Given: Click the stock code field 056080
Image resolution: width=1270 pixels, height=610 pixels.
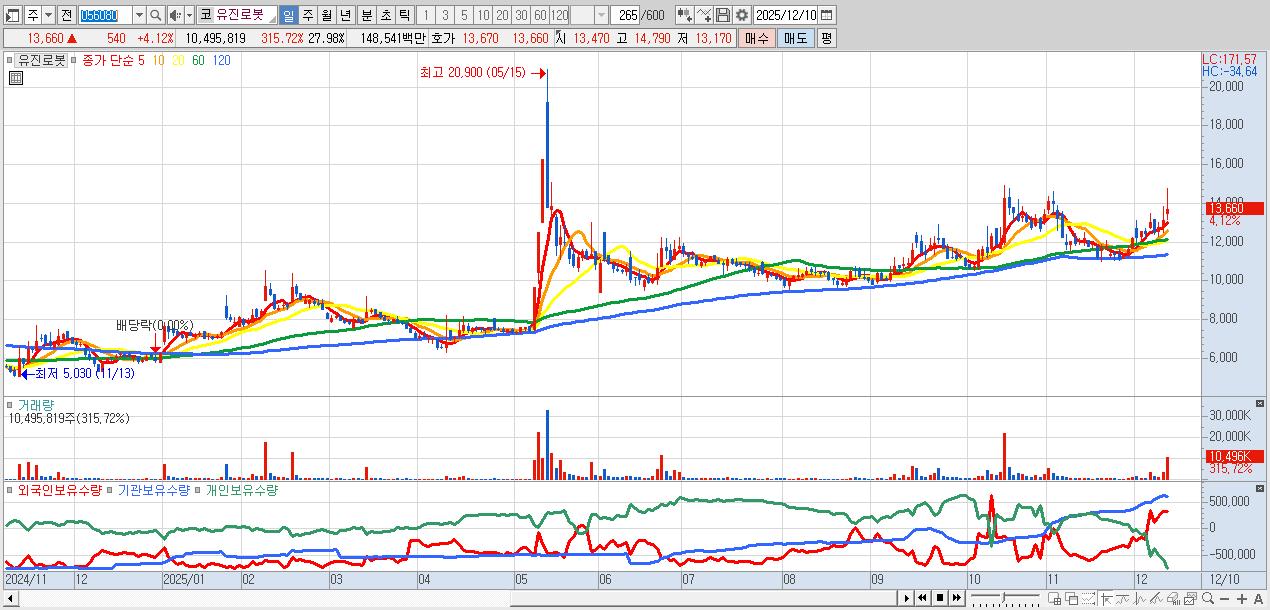Looking at the screenshot, I should [x=105, y=15].
